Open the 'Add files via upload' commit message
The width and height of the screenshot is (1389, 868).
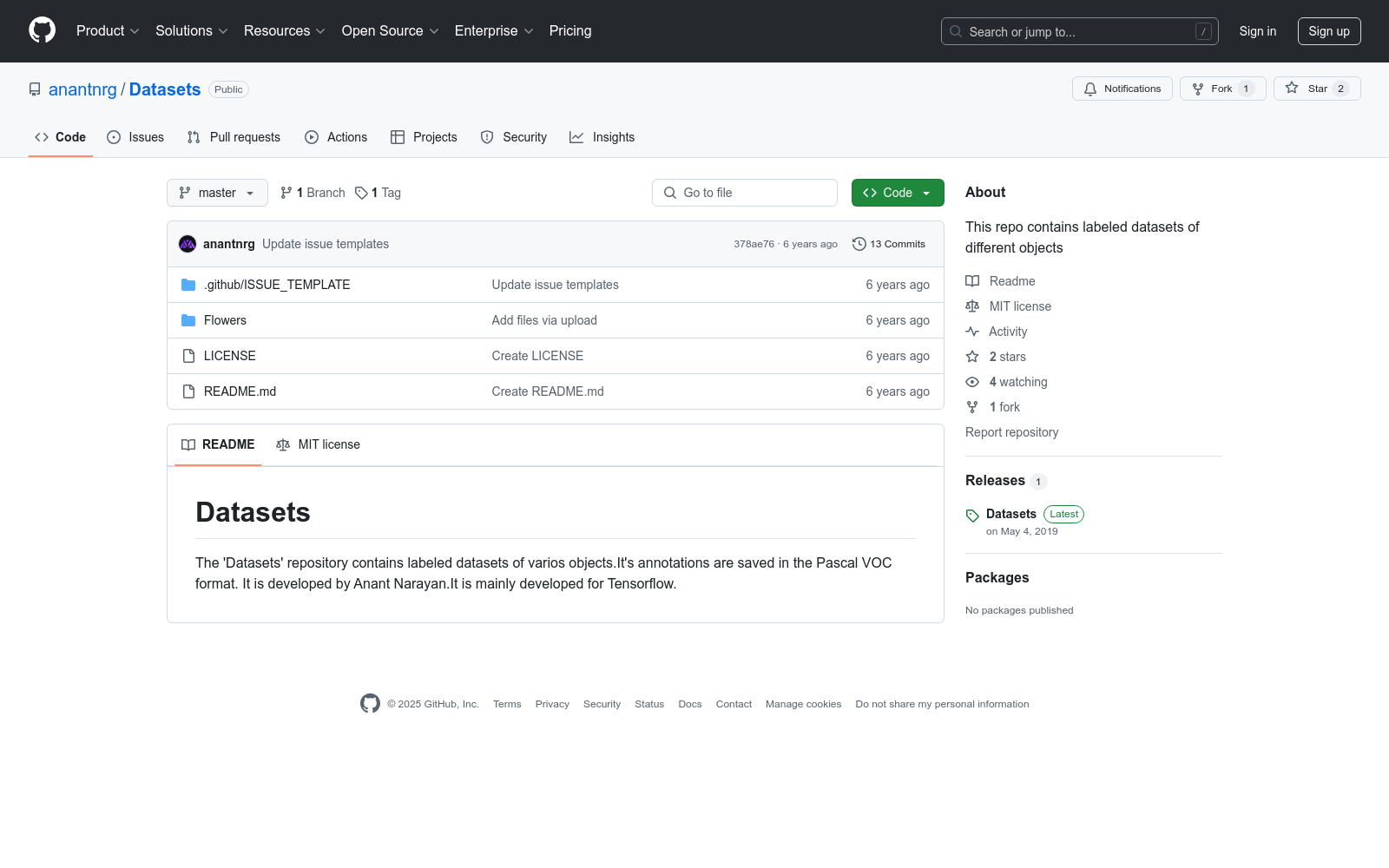[544, 320]
